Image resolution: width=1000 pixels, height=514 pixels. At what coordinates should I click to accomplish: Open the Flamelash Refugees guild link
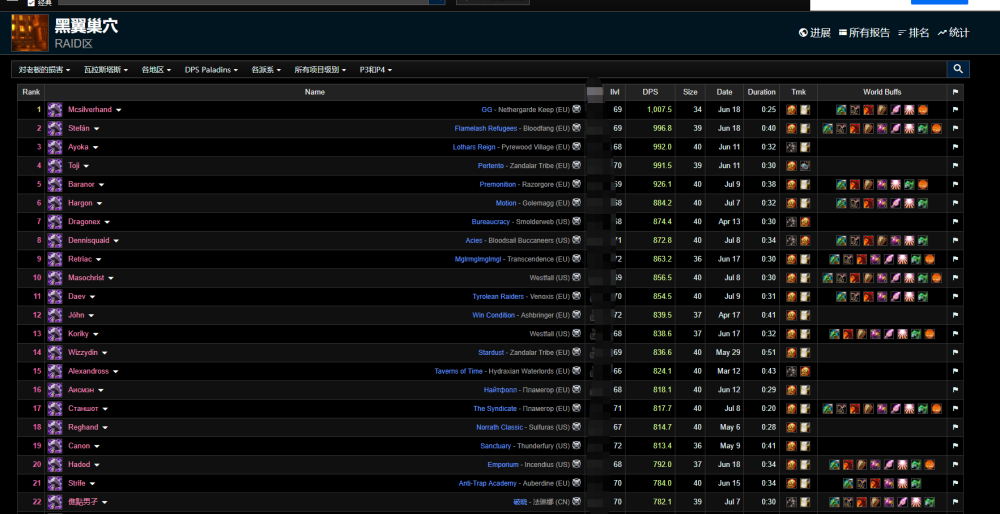tap(485, 129)
